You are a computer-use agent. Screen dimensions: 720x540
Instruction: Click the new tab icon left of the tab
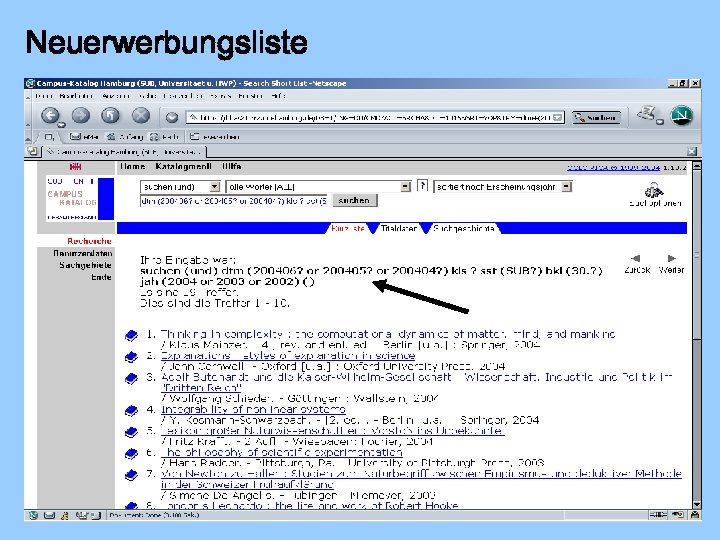(32, 151)
